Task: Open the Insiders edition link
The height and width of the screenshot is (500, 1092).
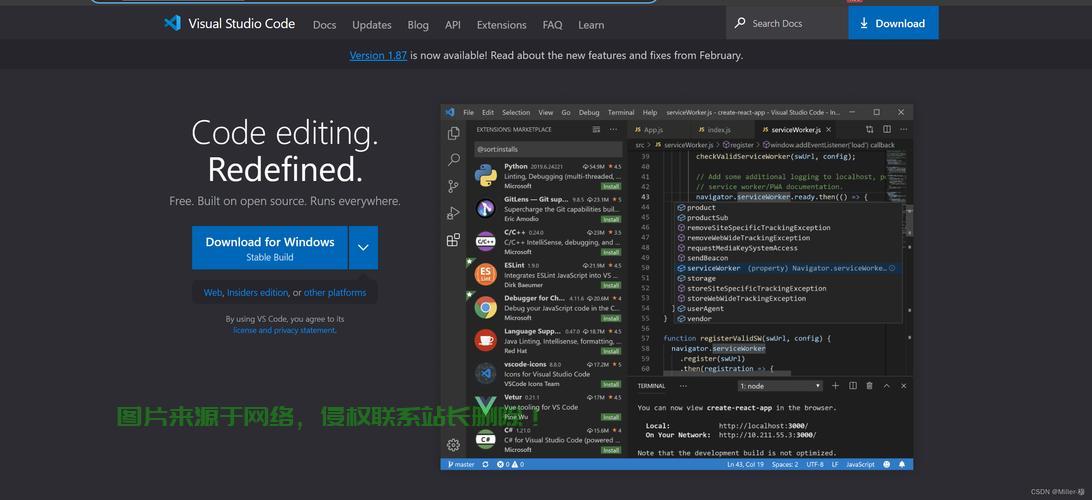Action: pyautogui.click(x=257, y=292)
